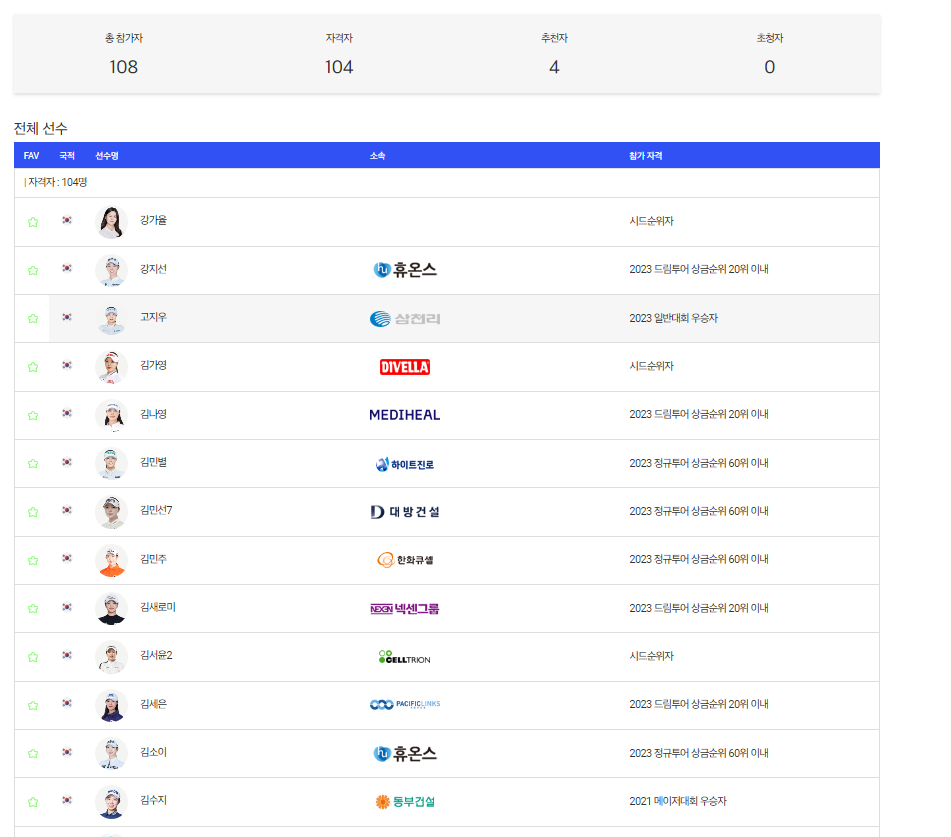Click the 휴온스 sponsor logo in 강지선 row

(405, 269)
